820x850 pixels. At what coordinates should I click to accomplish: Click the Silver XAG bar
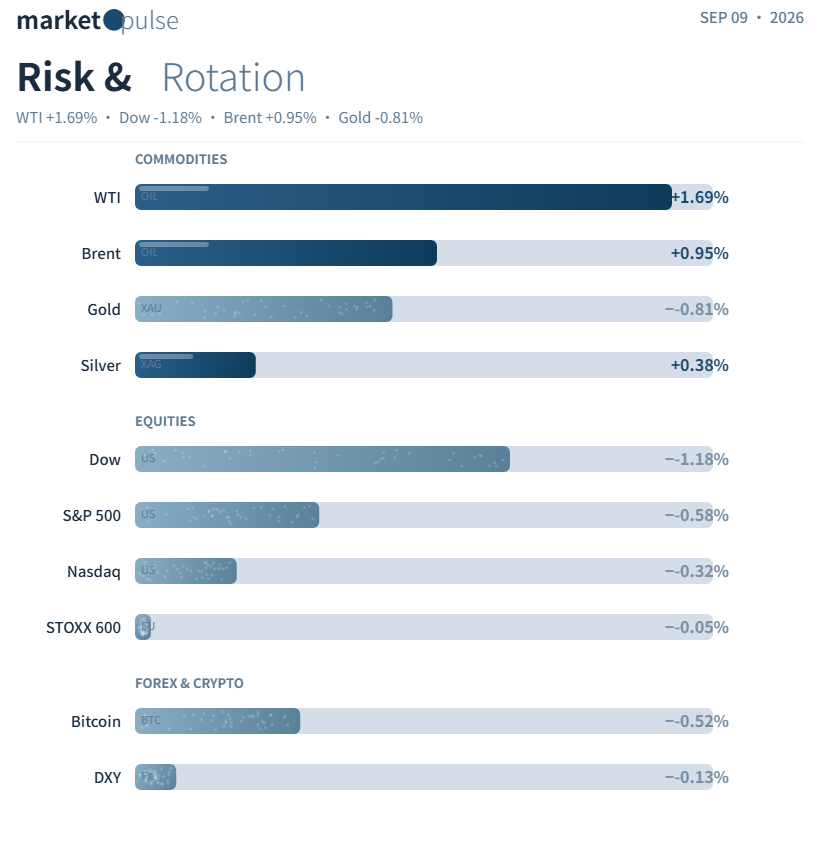tap(195, 365)
